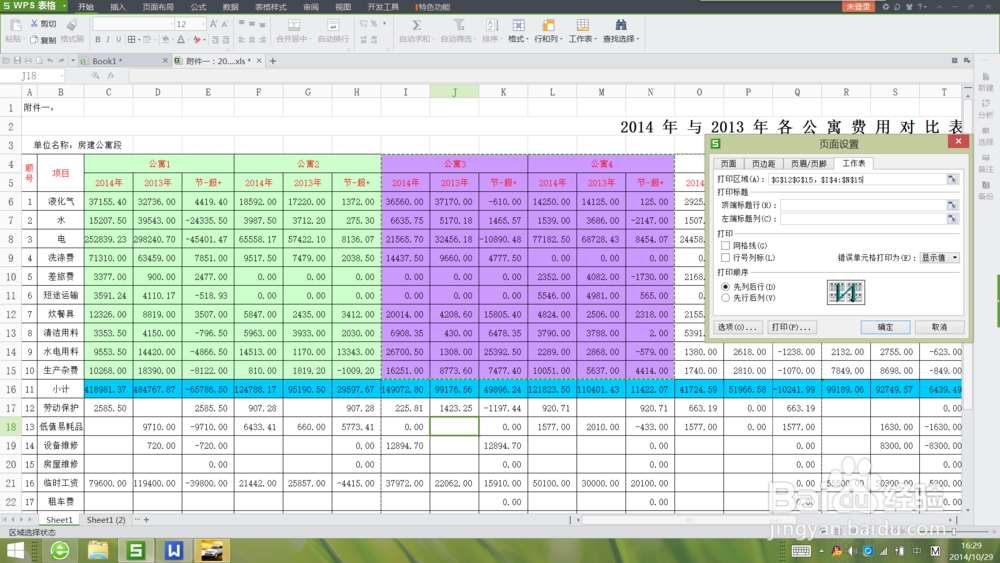Image resolution: width=1000 pixels, height=563 pixels.
Task: Select 先列后行 print order radio
Action: (x=725, y=287)
